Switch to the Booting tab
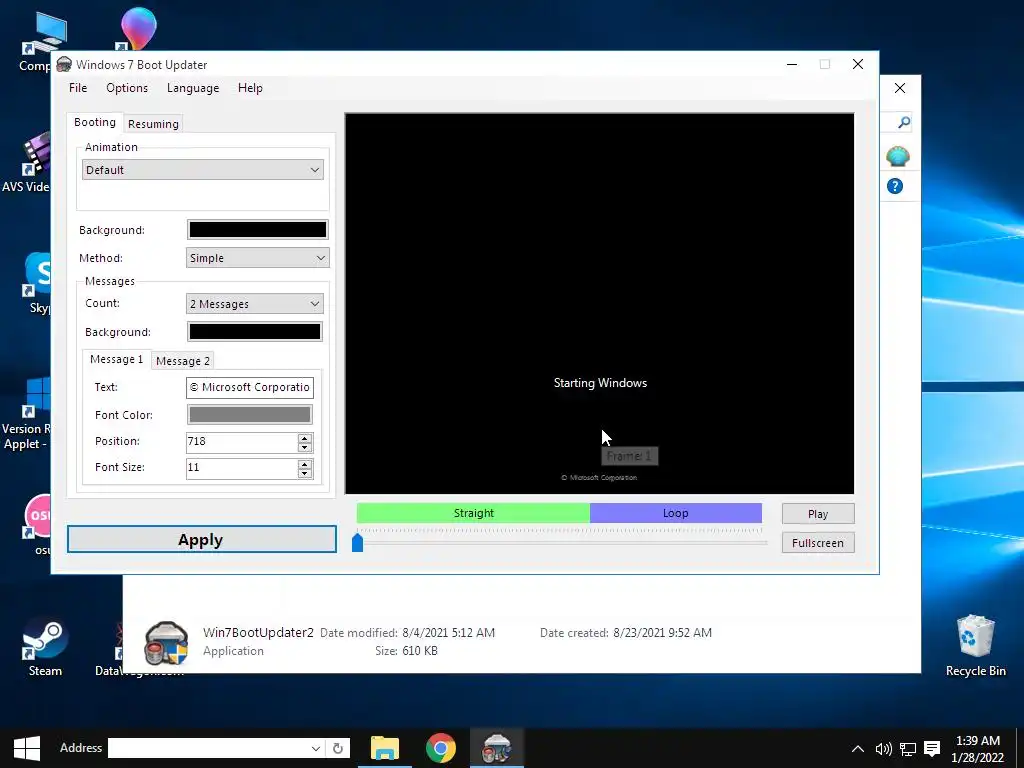1024x768 pixels. [x=95, y=122]
